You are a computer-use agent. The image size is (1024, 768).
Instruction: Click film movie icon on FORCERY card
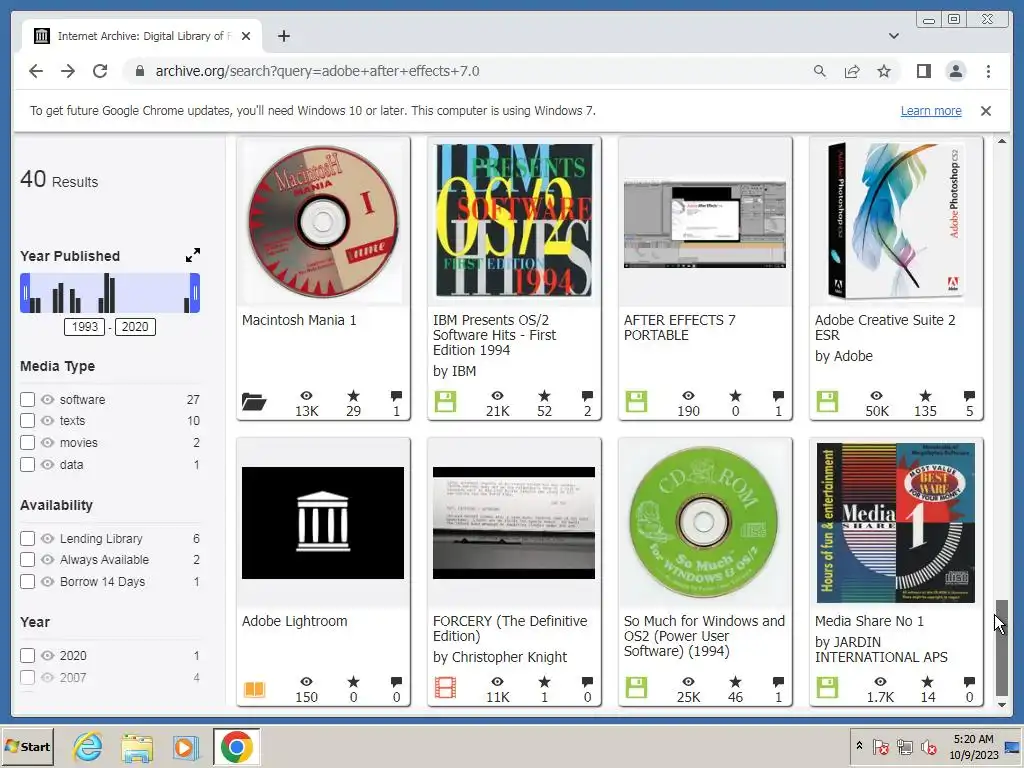tap(445, 688)
